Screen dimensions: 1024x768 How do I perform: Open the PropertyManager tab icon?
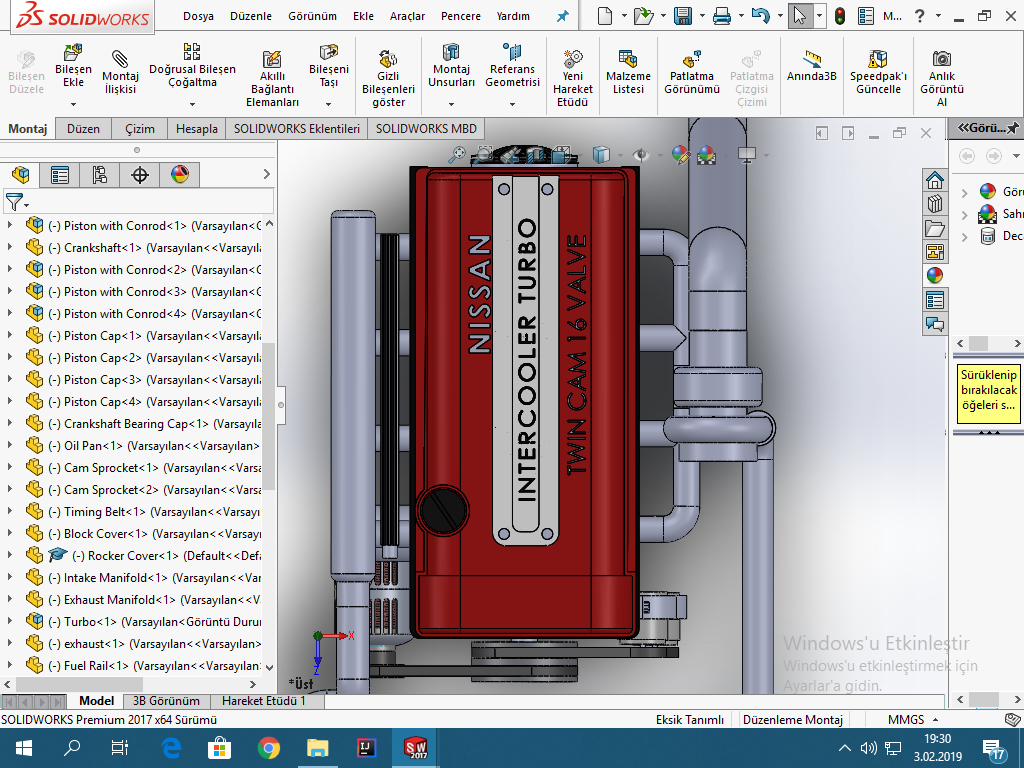tap(59, 174)
